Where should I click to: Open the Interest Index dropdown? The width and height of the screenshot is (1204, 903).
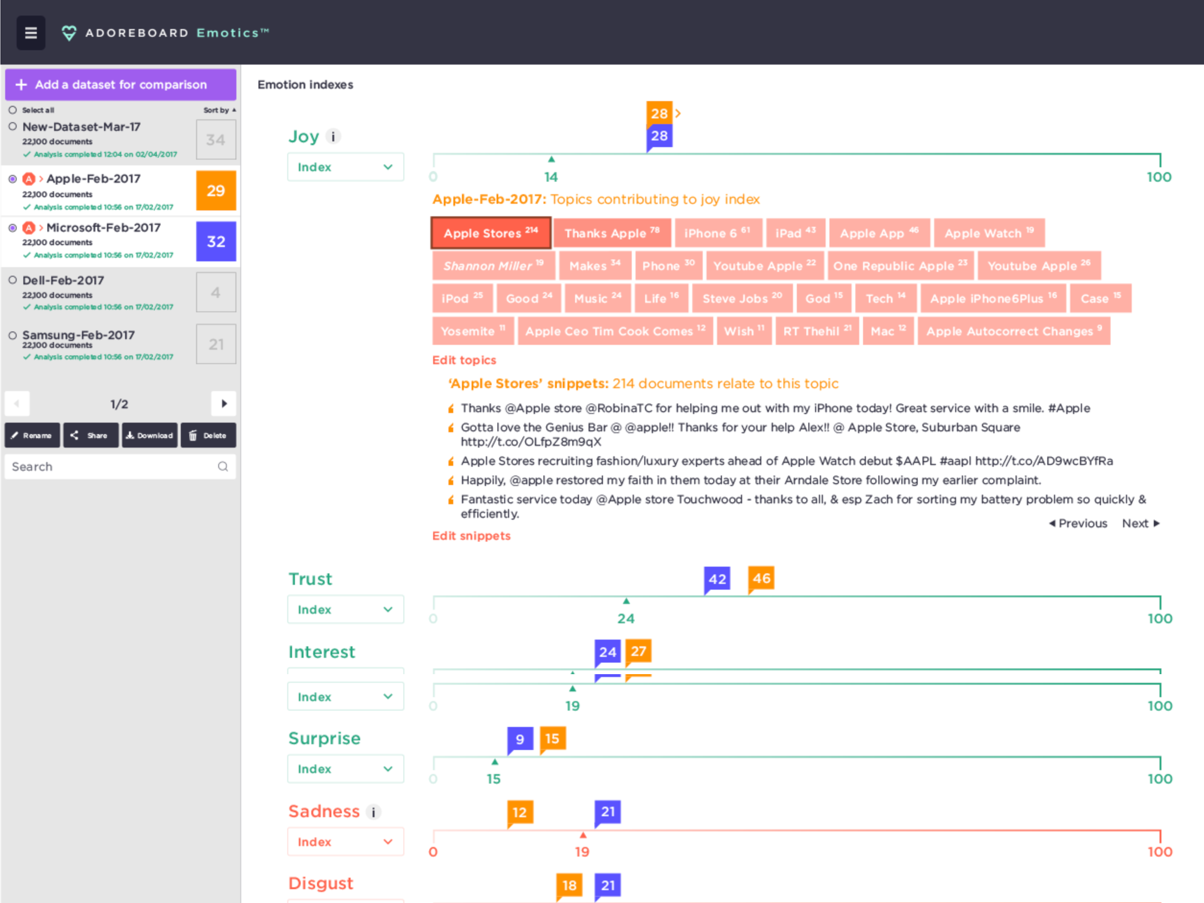point(346,697)
